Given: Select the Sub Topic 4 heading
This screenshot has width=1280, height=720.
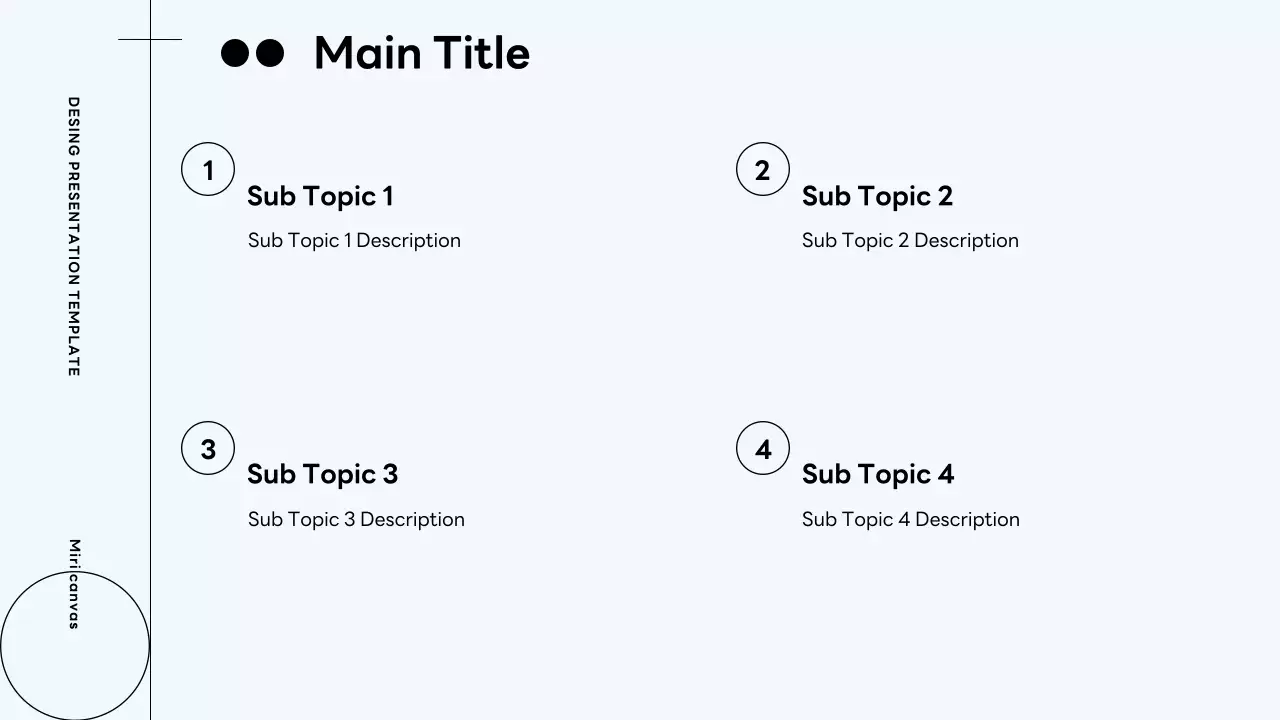Looking at the screenshot, I should click(878, 474).
